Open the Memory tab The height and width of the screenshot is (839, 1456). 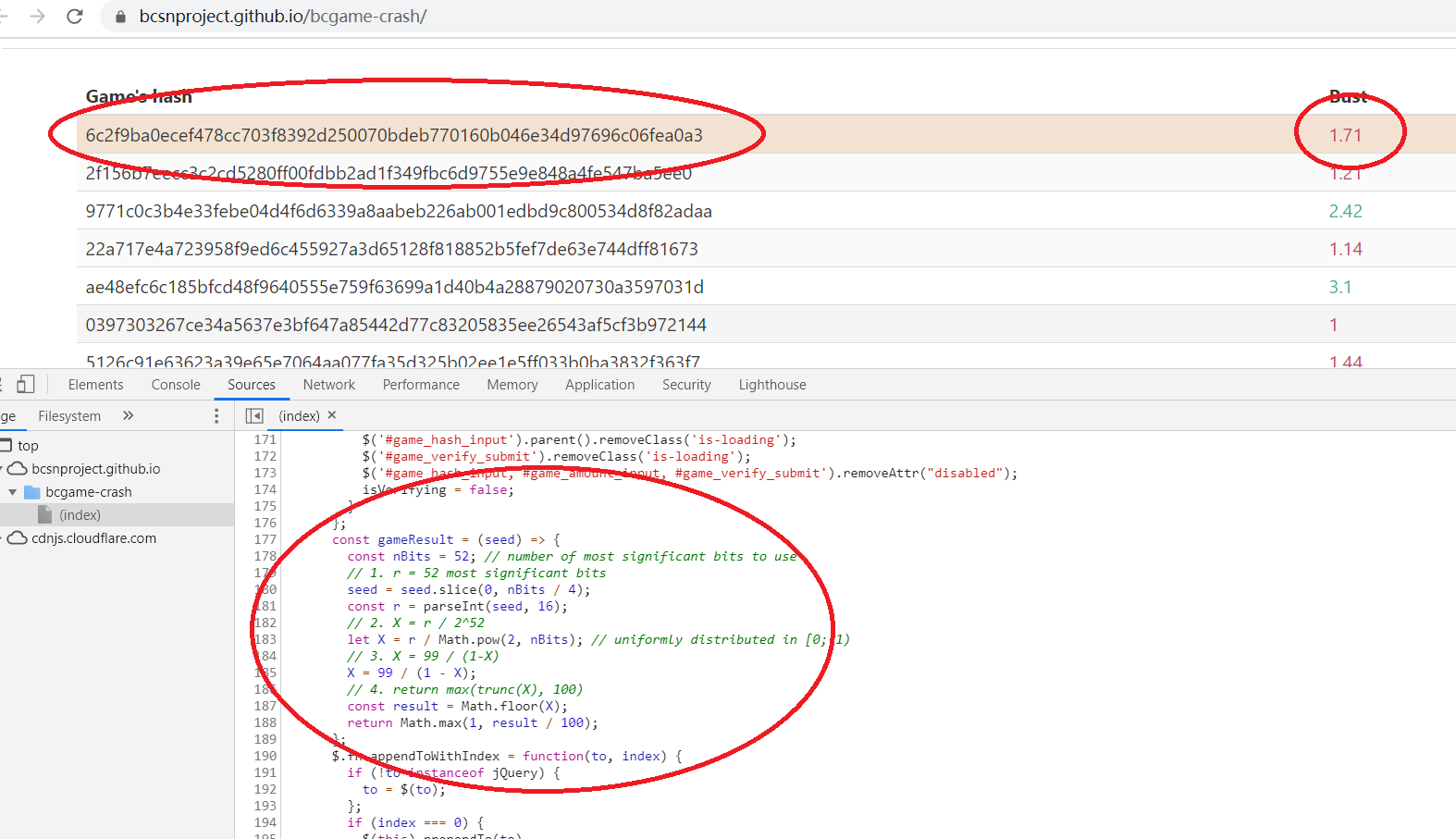512,385
